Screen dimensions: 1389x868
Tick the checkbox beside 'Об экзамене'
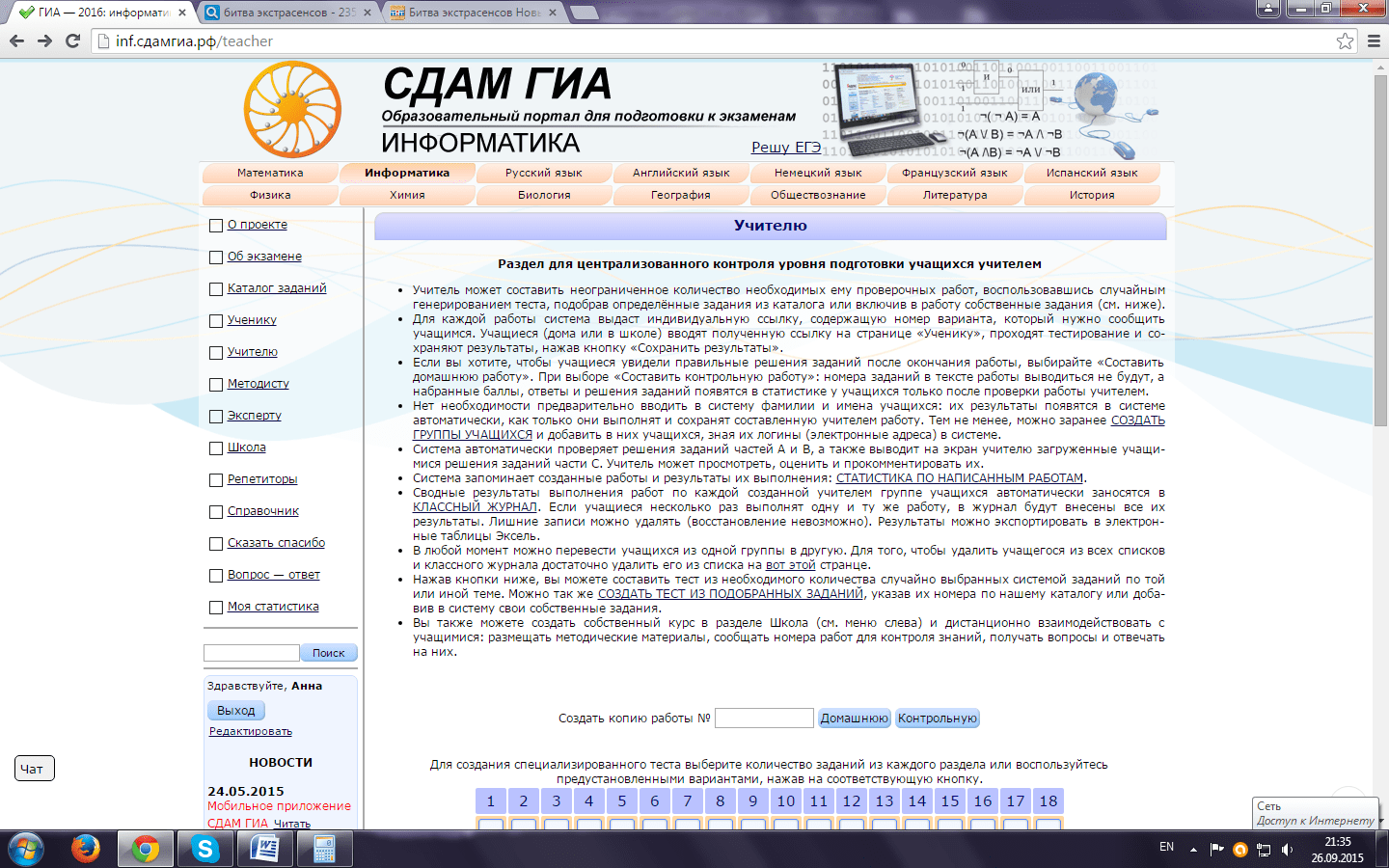(x=216, y=258)
